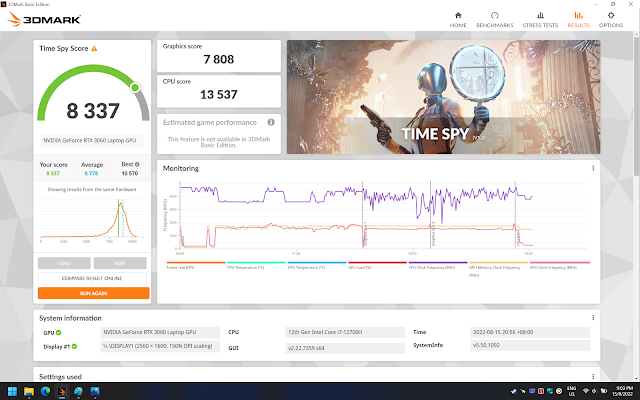Select the Results tab
This screenshot has width=640, height=400.
tap(578, 19)
